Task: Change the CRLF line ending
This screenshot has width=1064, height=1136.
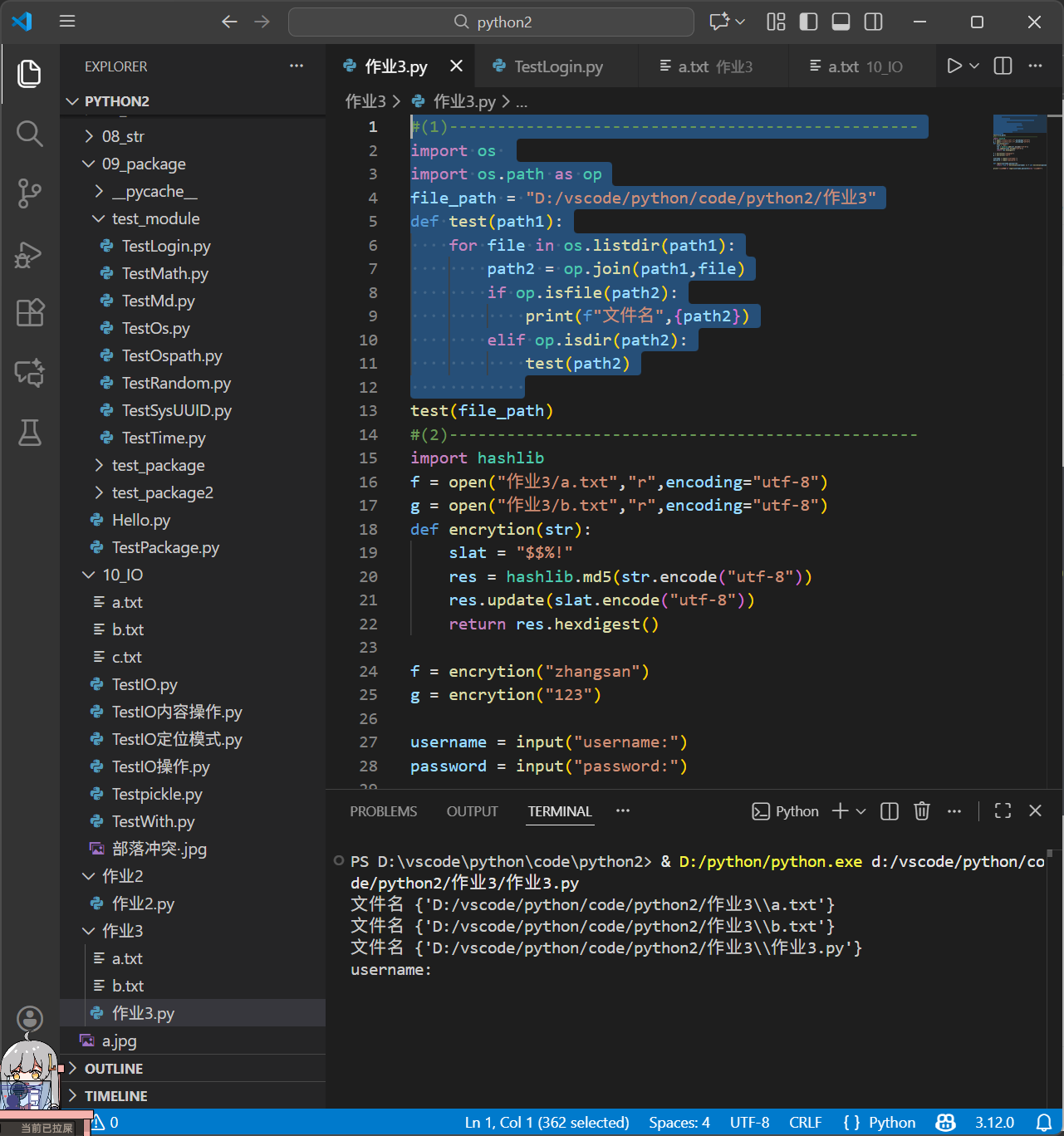Action: click(805, 1122)
